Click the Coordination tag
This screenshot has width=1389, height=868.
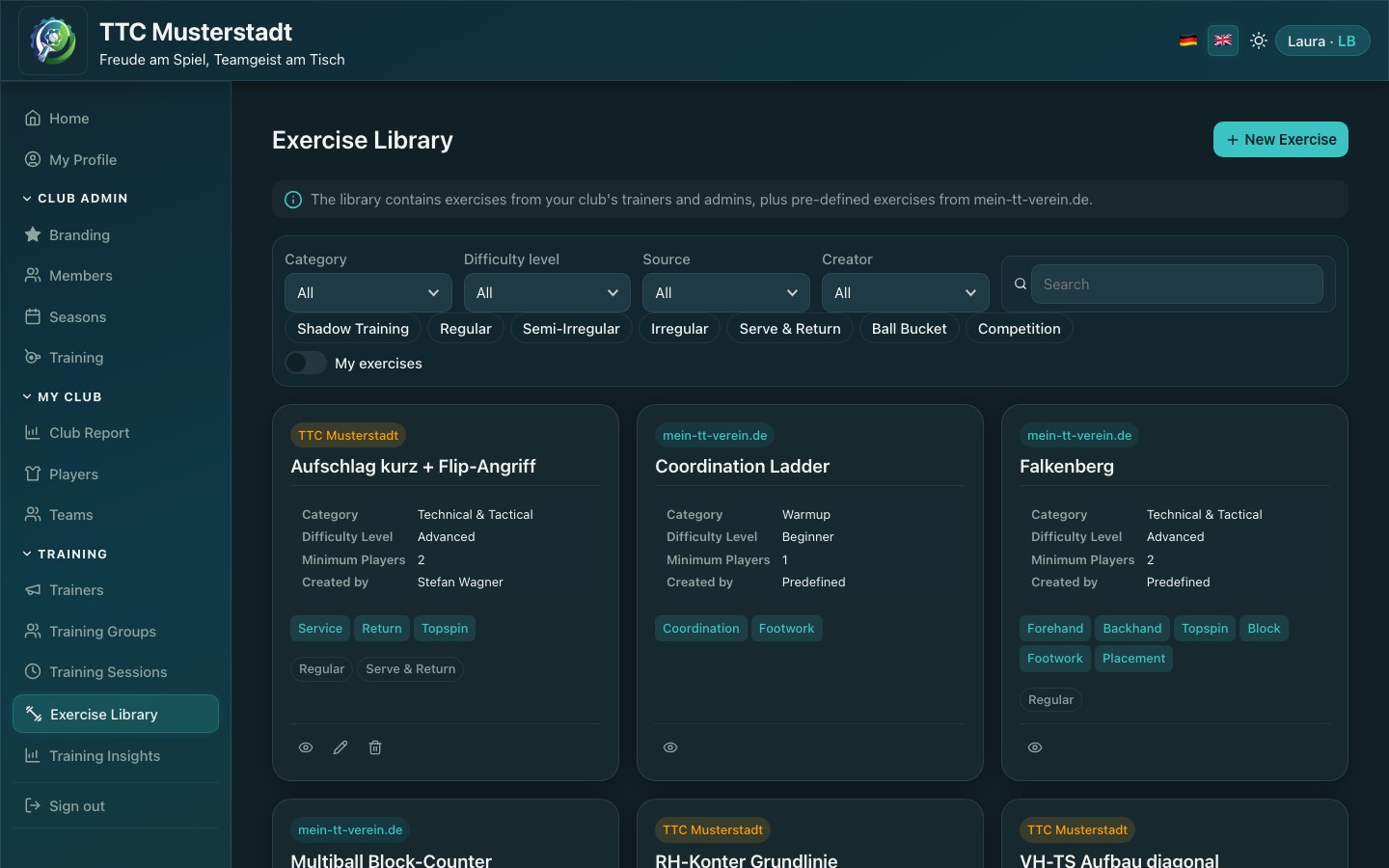(701, 629)
